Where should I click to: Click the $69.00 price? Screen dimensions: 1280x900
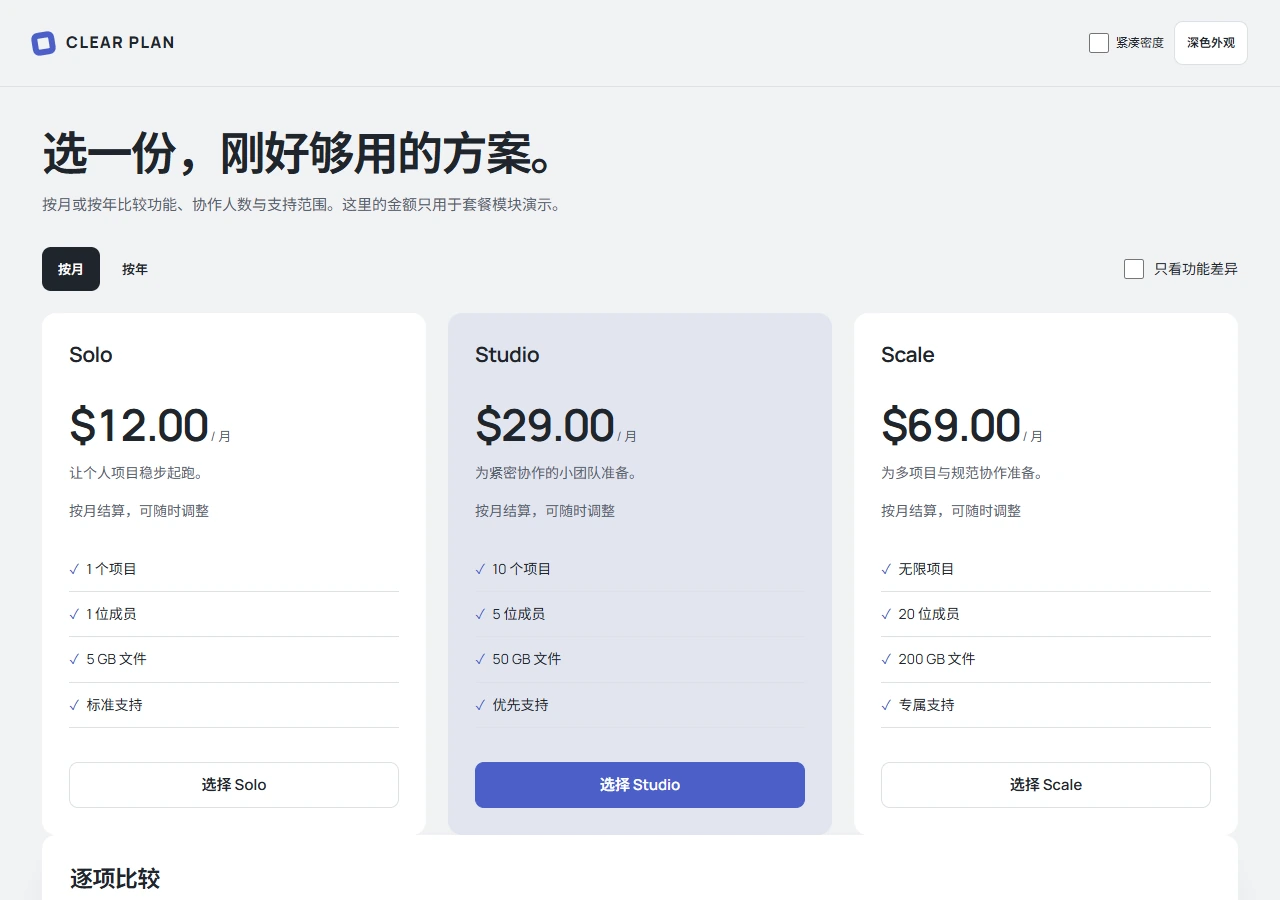951,425
